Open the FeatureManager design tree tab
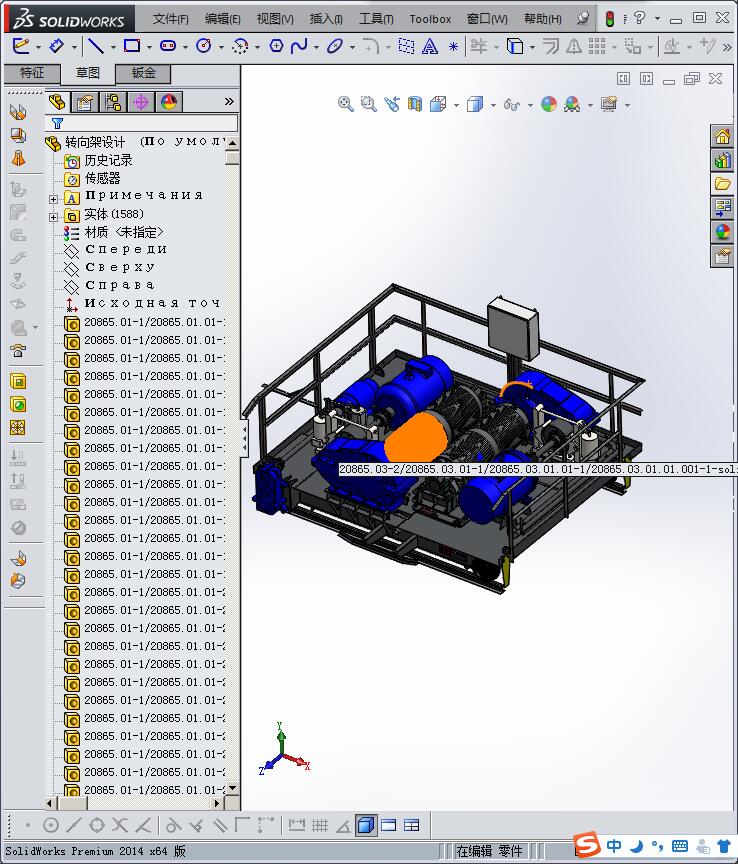This screenshot has height=864, width=738. pyautogui.click(x=57, y=102)
